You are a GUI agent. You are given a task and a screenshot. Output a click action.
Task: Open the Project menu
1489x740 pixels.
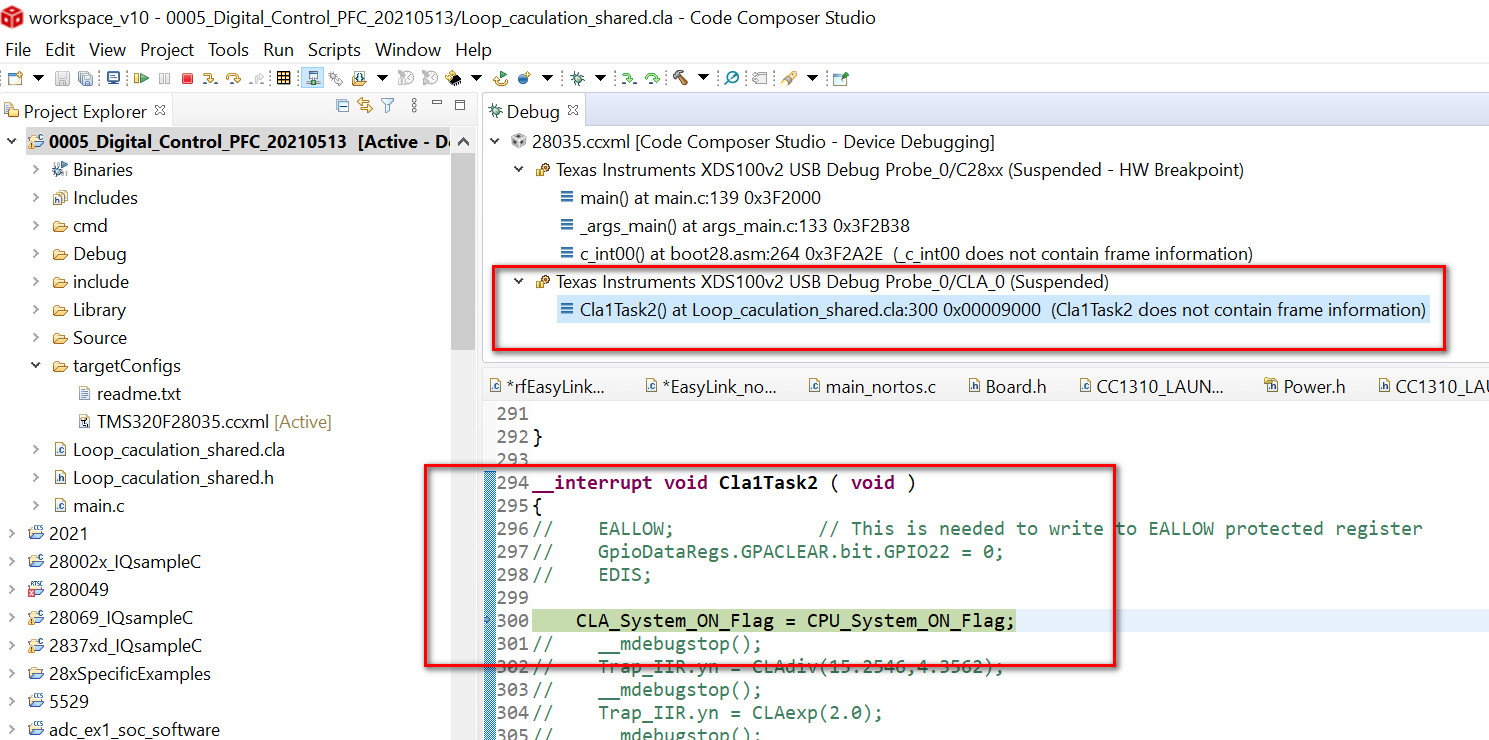click(x=167, y=50)
